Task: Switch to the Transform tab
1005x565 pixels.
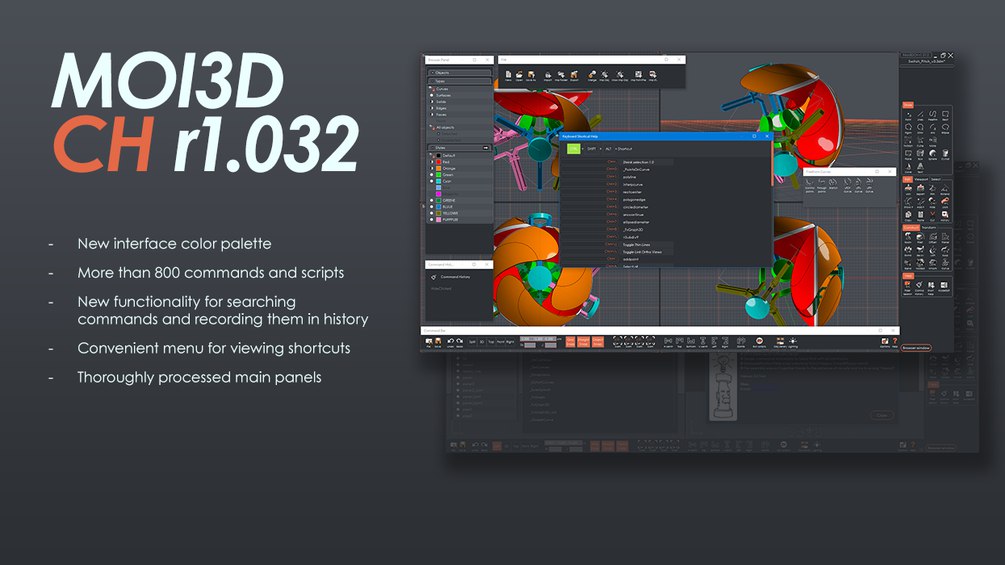Action: coord(927,227)
